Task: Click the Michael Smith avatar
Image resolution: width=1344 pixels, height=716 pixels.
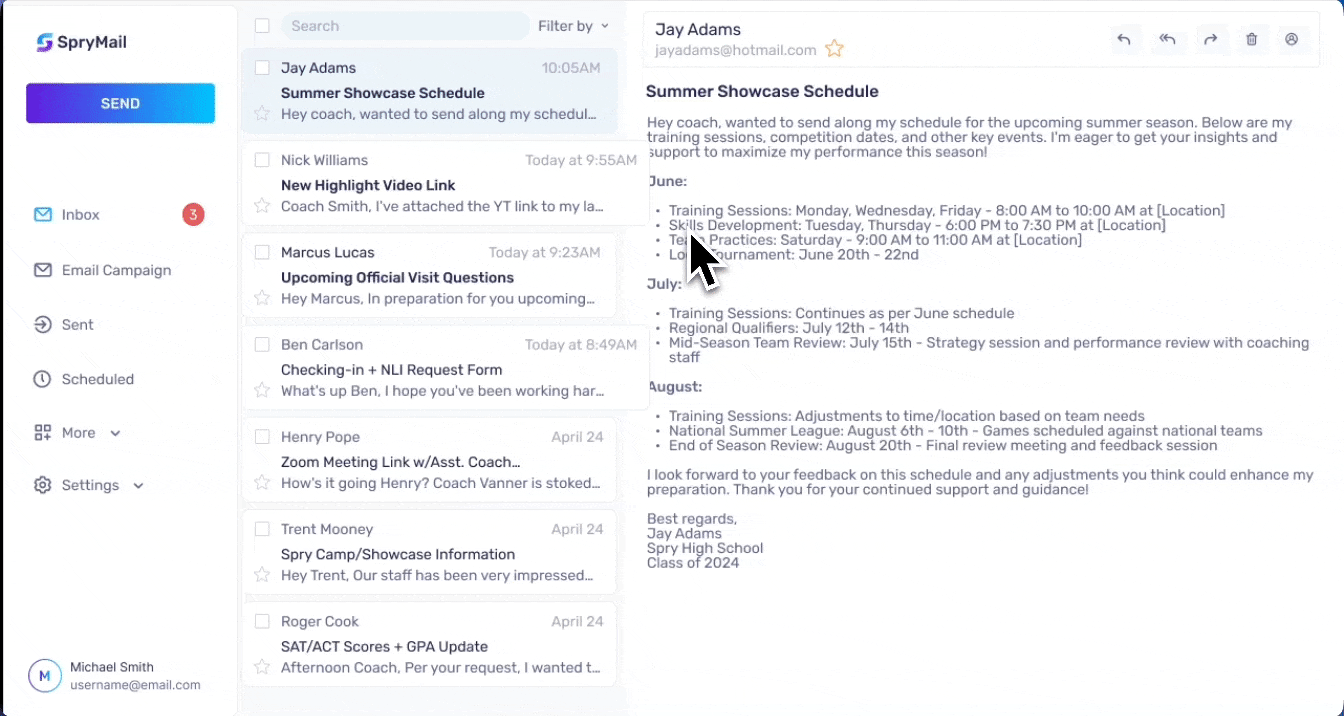Action: click(x=44, y=676)
